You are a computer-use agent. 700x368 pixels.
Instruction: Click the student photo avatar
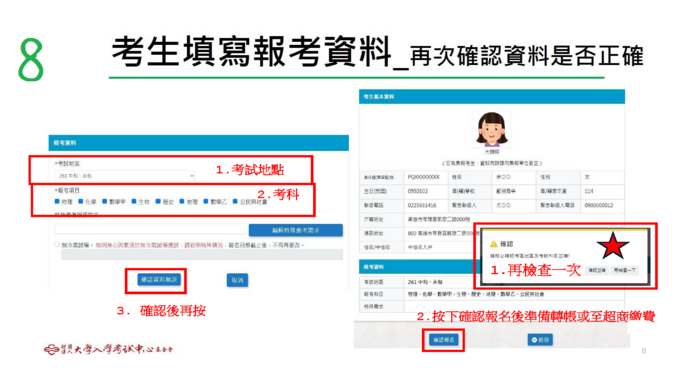(492, 129)
